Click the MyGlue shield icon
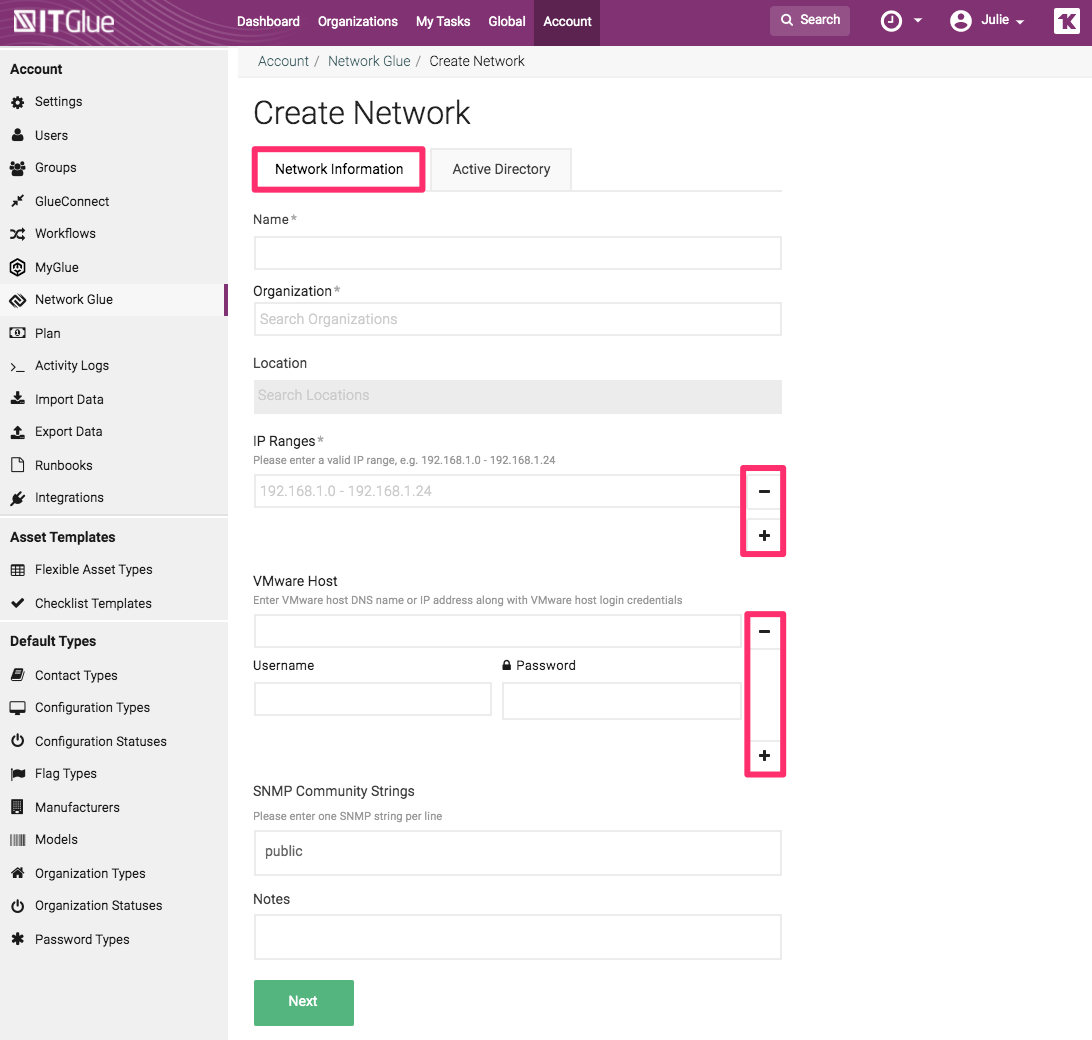The image size is (1092, 1040). pos(17,267)
